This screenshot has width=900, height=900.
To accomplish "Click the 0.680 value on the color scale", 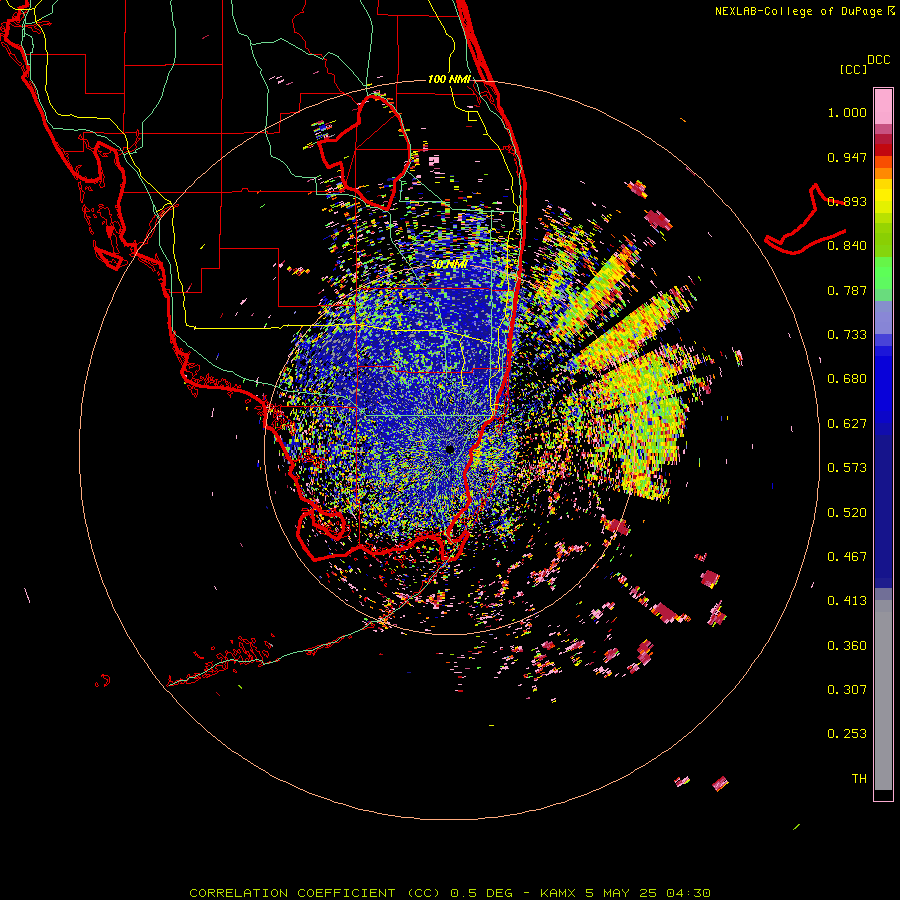I will click(847, 379).
